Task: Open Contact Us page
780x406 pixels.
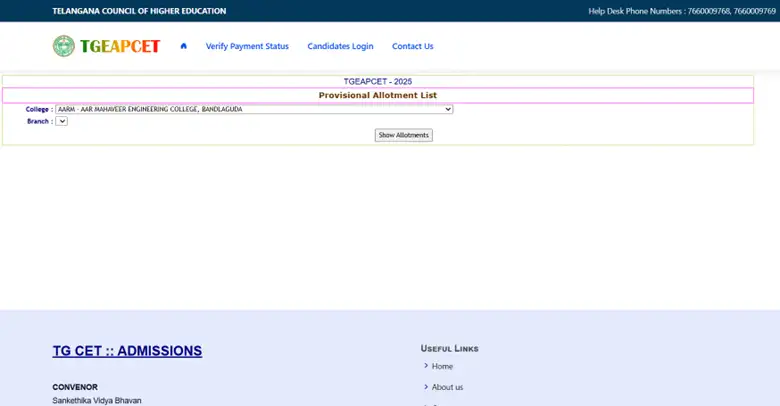Action: [412, 46]
